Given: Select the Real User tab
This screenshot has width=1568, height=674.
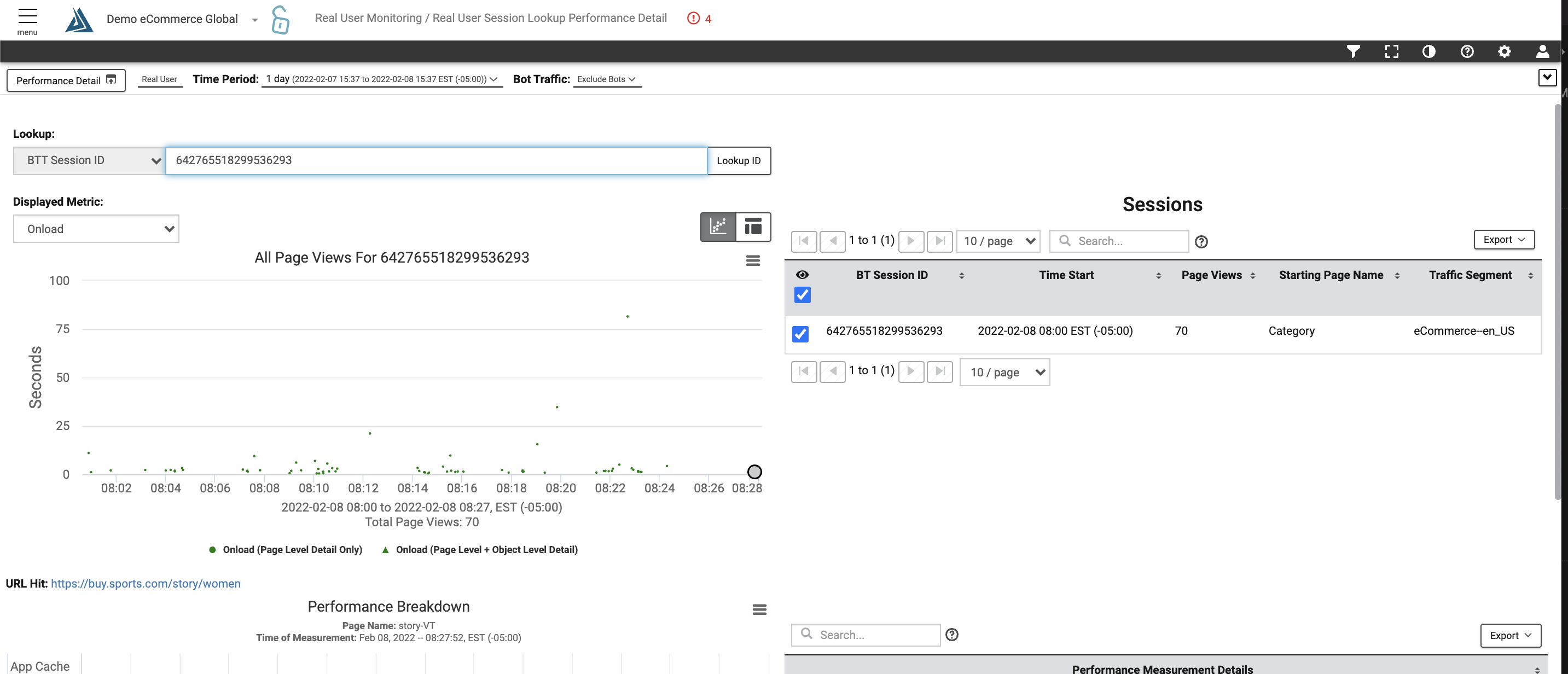Looking at the screenshot, I should [159, 79].
